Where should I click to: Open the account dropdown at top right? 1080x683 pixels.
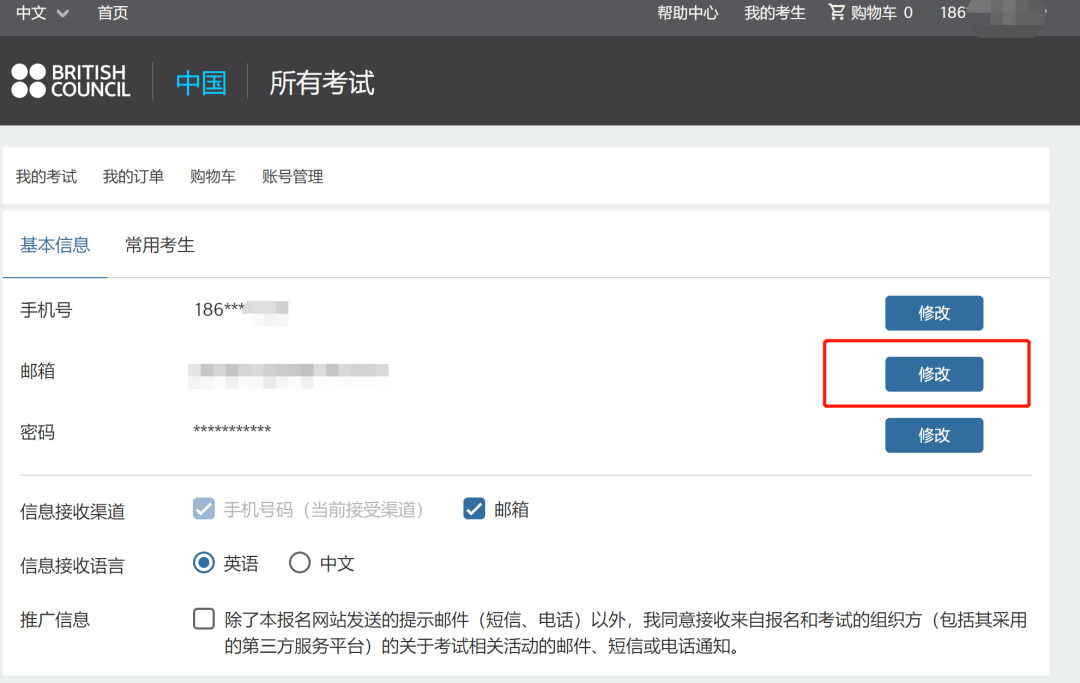pos(990,13)
